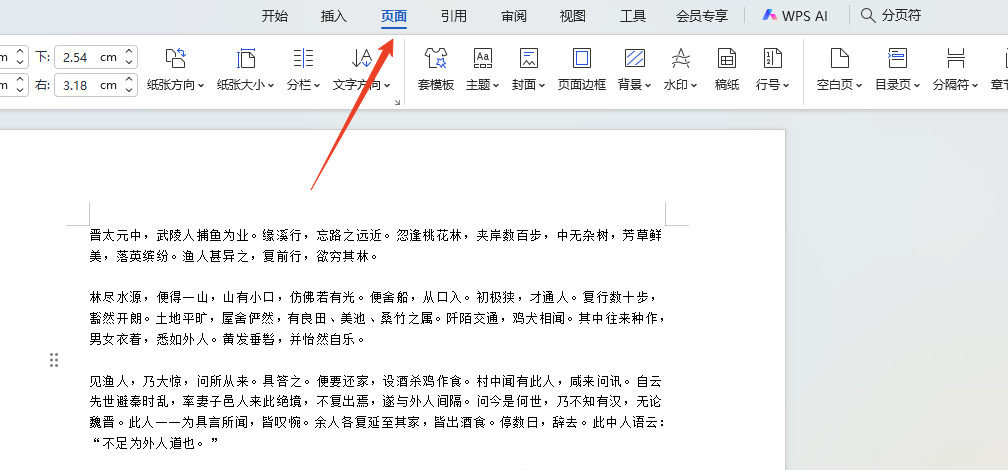Image resolution: width=1008 pixels, height=470 pixels.
Task: Click the 空白页 blank page icon
Action: pos(839,58)
